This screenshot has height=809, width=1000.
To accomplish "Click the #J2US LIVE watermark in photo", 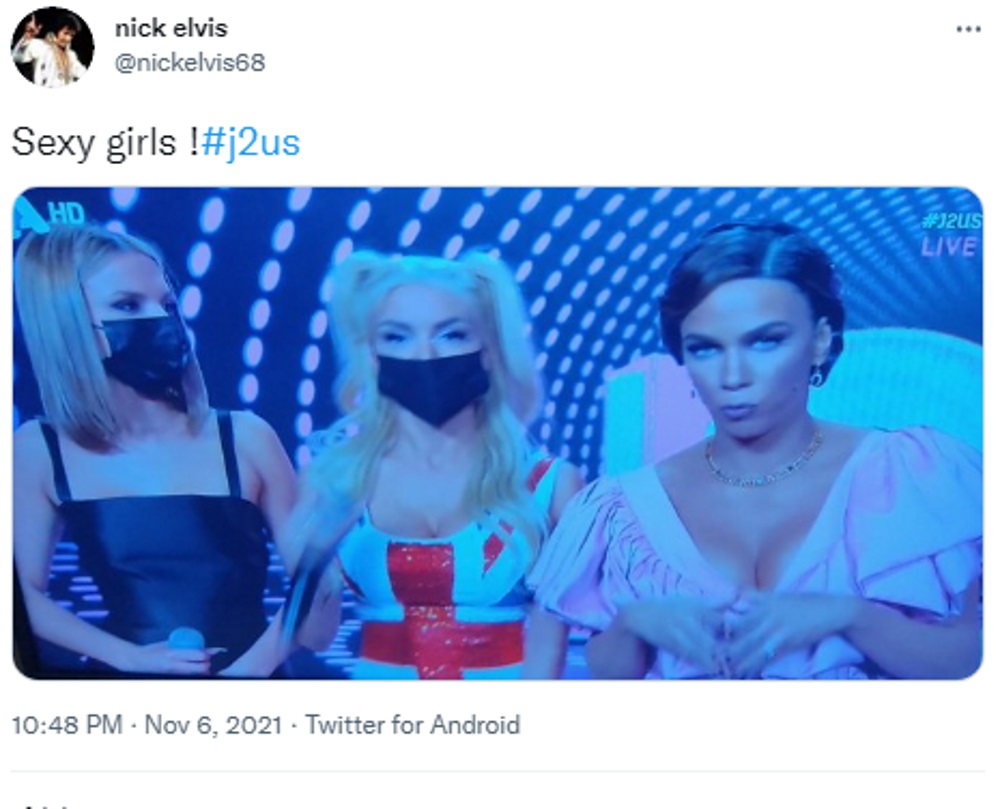I will tap(950, 234).
